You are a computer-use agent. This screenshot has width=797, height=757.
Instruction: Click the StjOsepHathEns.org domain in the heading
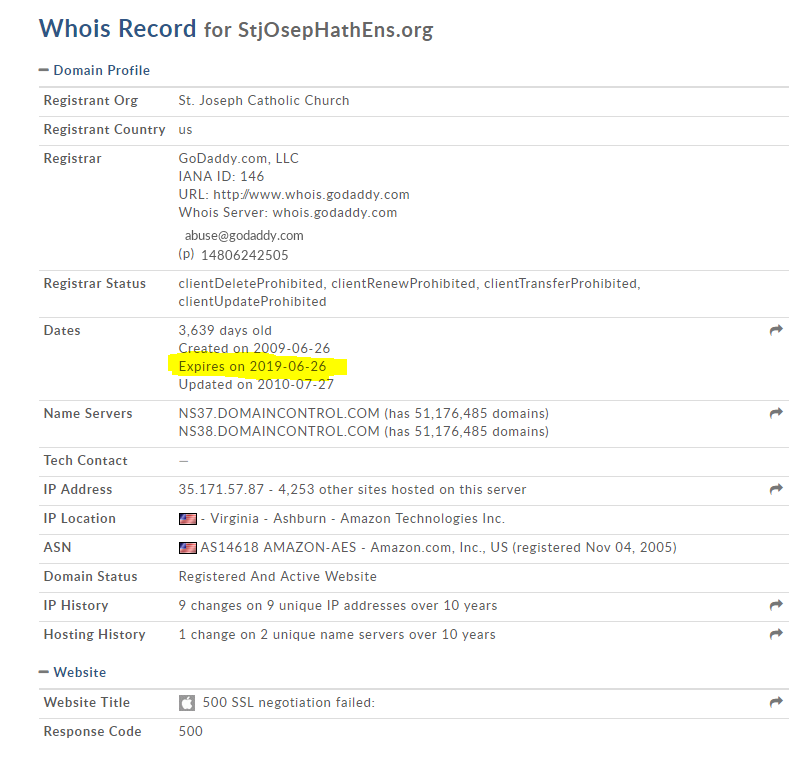coord(335,30)
